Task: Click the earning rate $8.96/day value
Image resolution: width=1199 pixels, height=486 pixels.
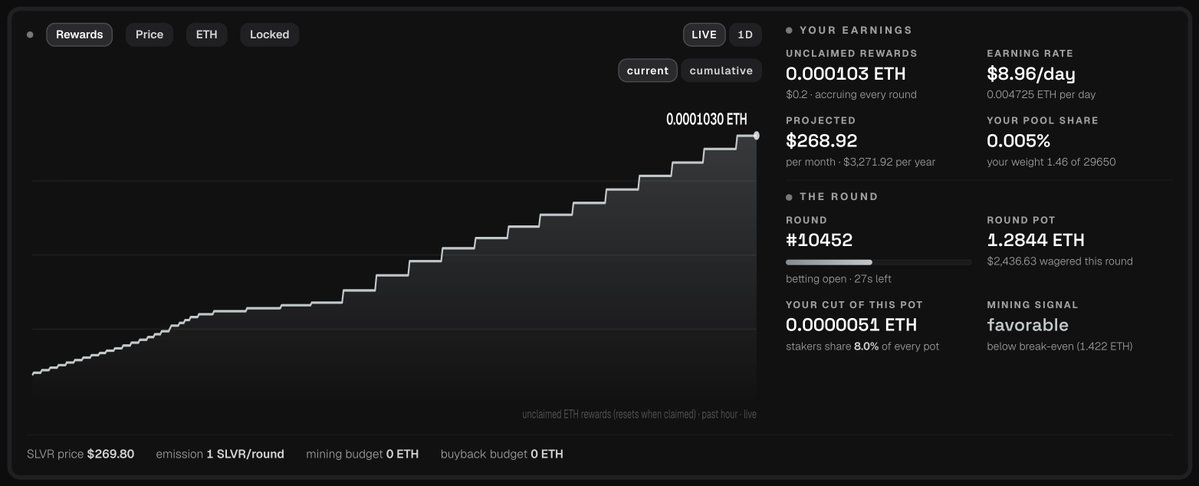Action: 1031,74
